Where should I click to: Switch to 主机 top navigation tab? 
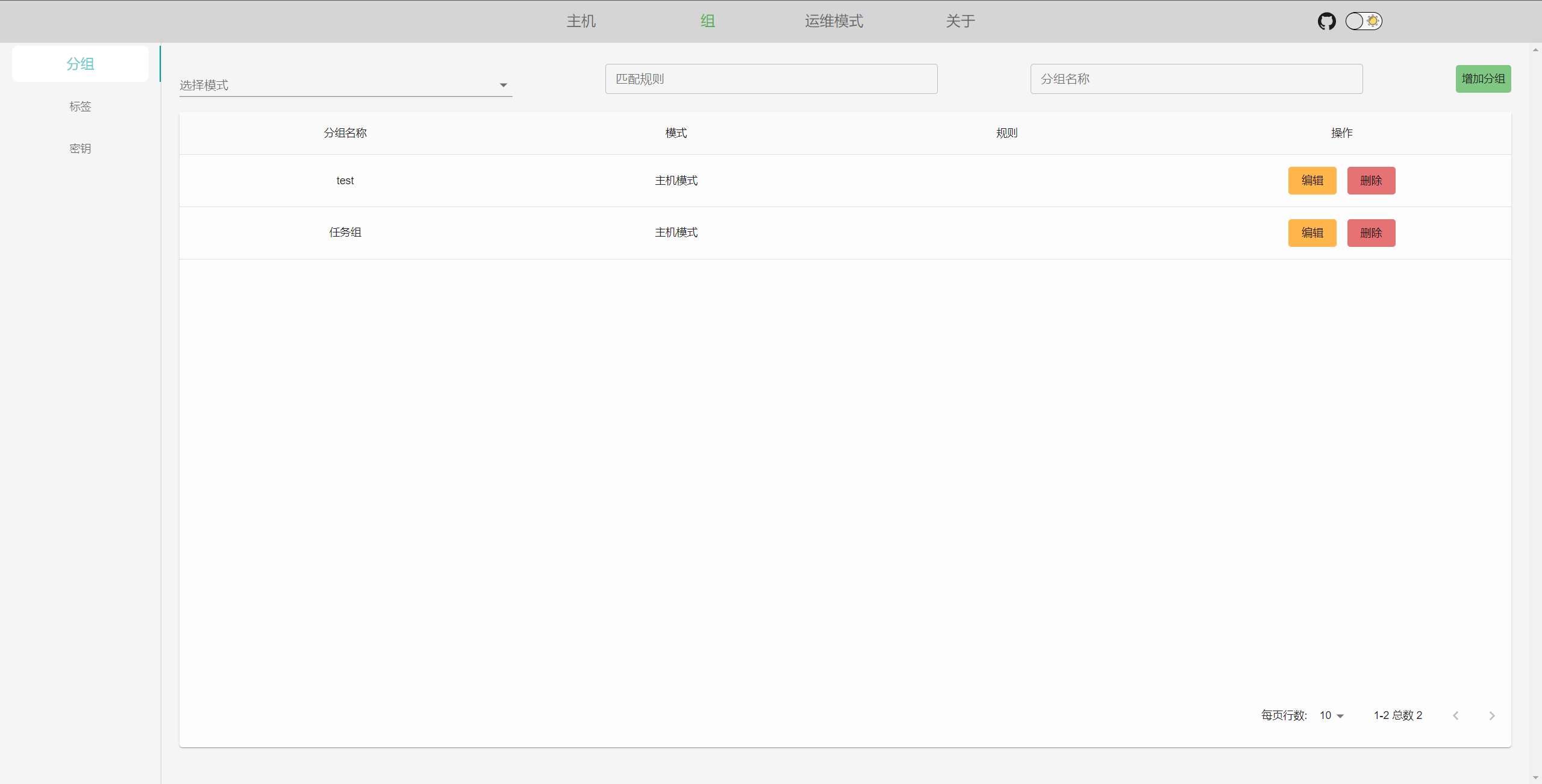pos(581,21)
